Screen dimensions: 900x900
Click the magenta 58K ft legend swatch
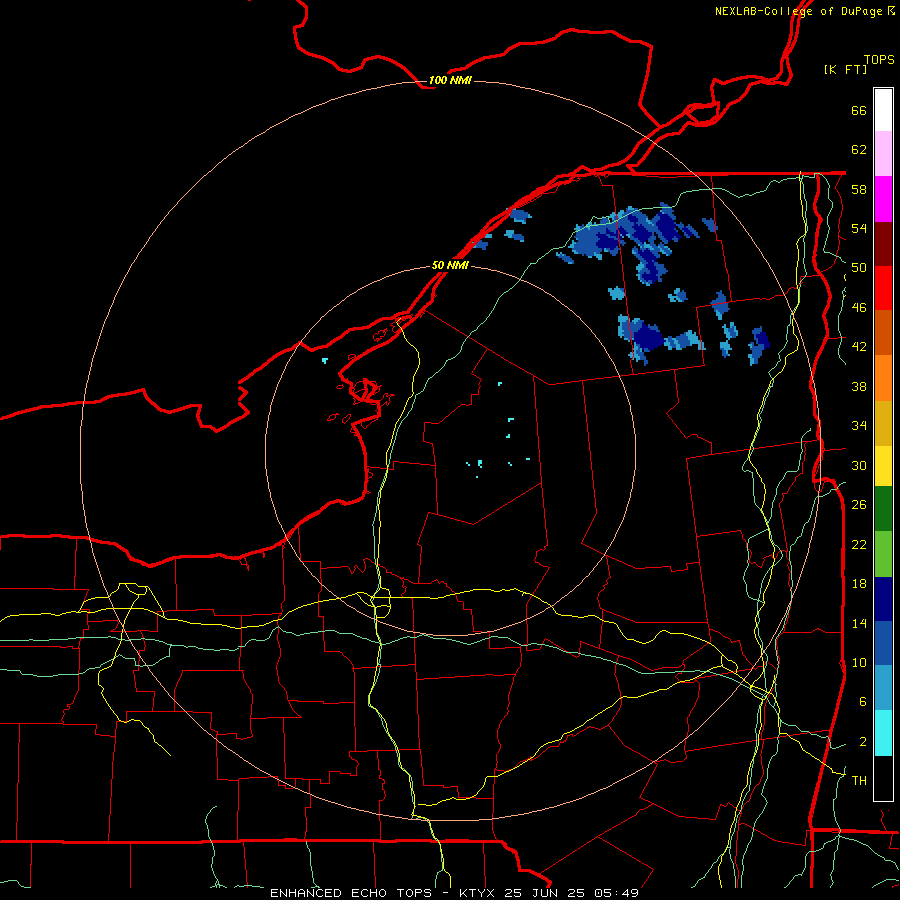pyautogui.click(x=883, y=199)
